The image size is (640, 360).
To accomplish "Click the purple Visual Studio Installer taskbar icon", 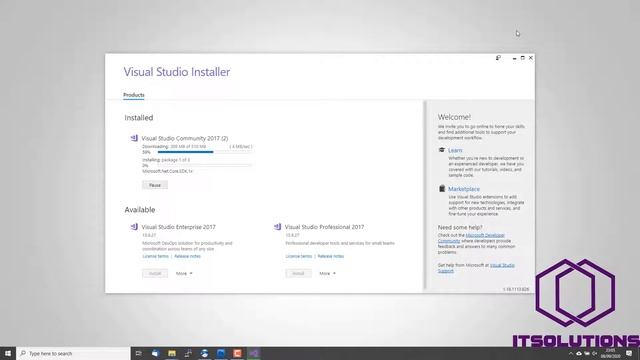I will click(254, 353).
